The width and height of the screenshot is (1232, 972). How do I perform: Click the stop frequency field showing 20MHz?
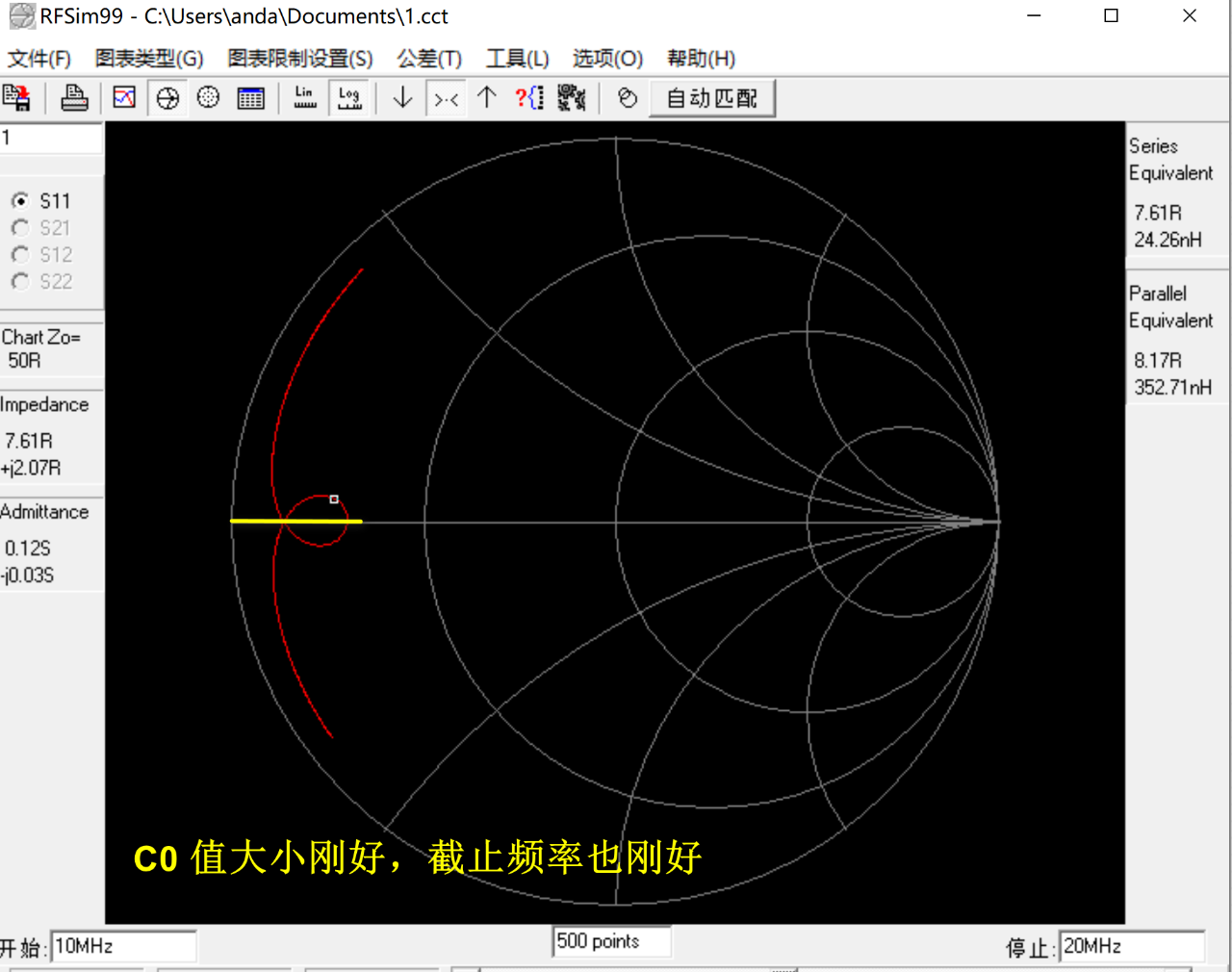1131,946
